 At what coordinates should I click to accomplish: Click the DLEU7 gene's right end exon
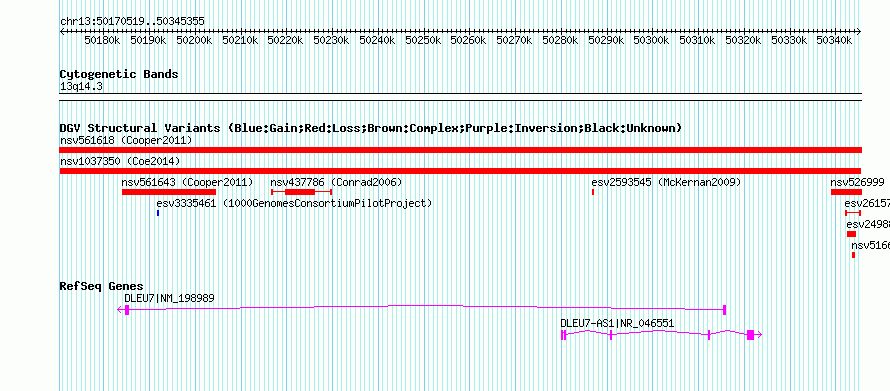(725, 309)
